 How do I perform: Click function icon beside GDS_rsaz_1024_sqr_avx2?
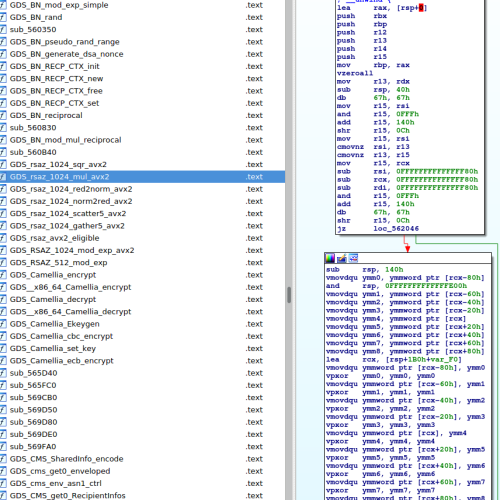[x=3, y=164]
